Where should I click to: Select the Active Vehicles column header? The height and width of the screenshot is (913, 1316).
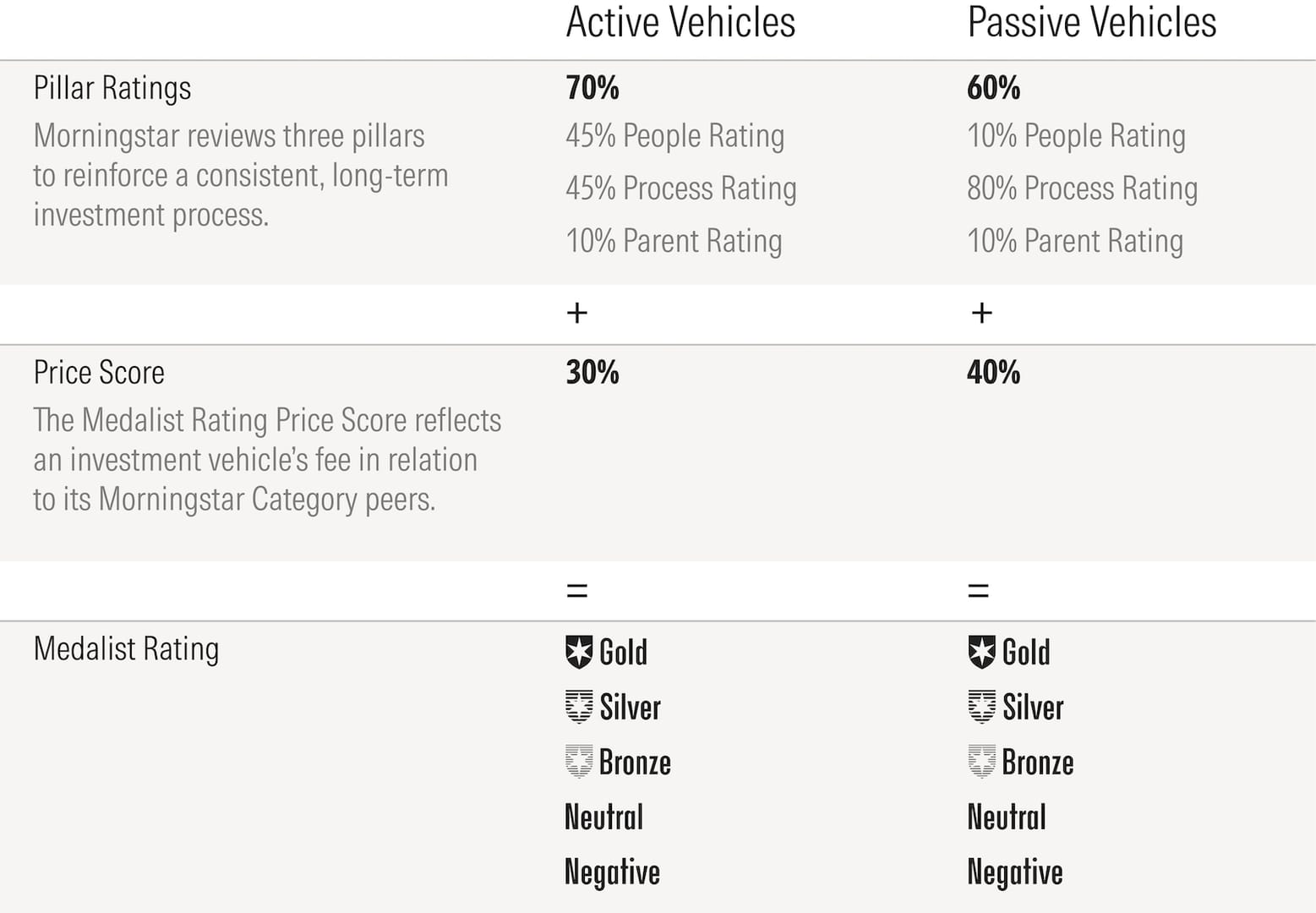click(680, 23)
